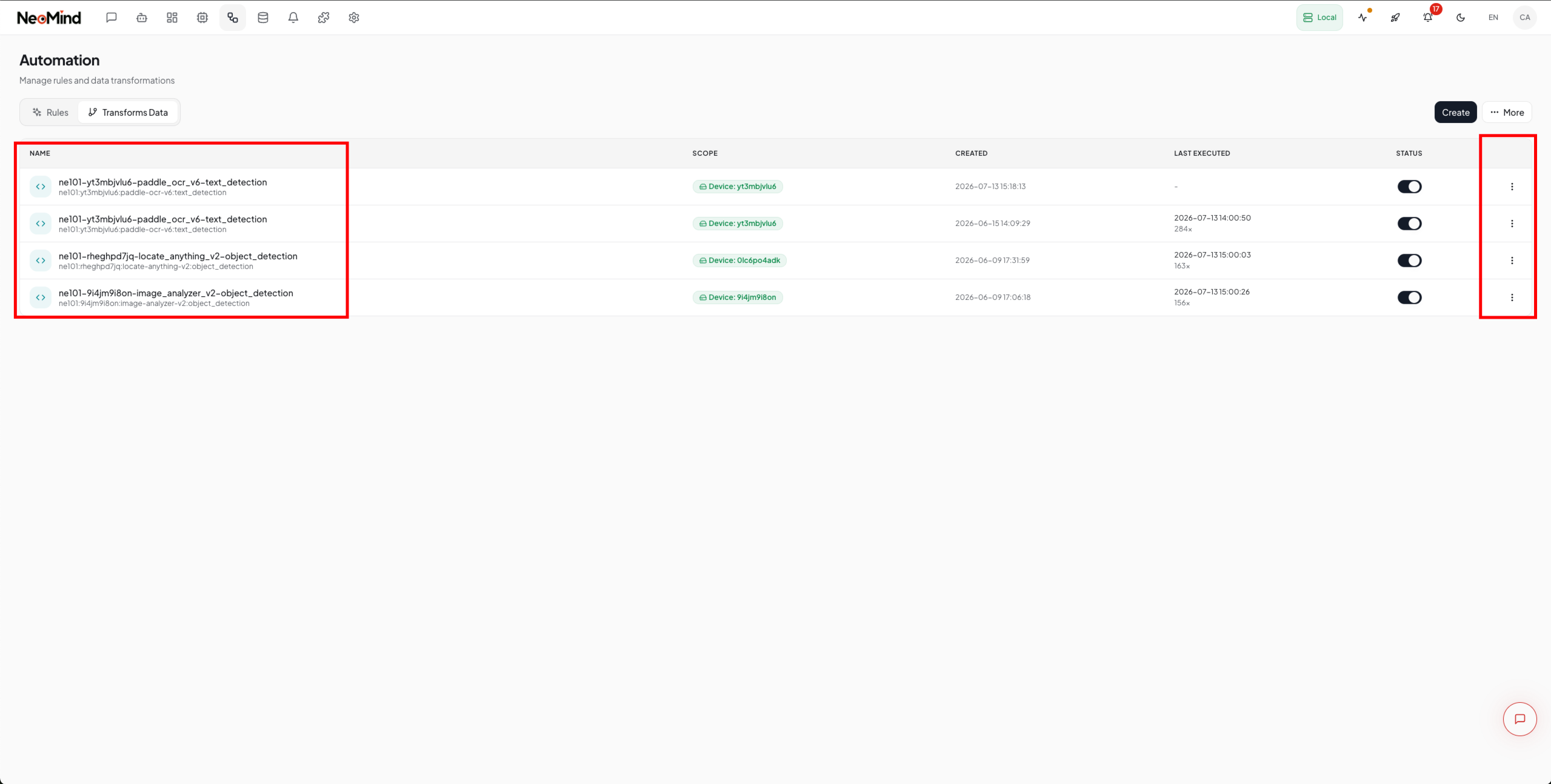Click the CREATED column header

click(972, 153)
